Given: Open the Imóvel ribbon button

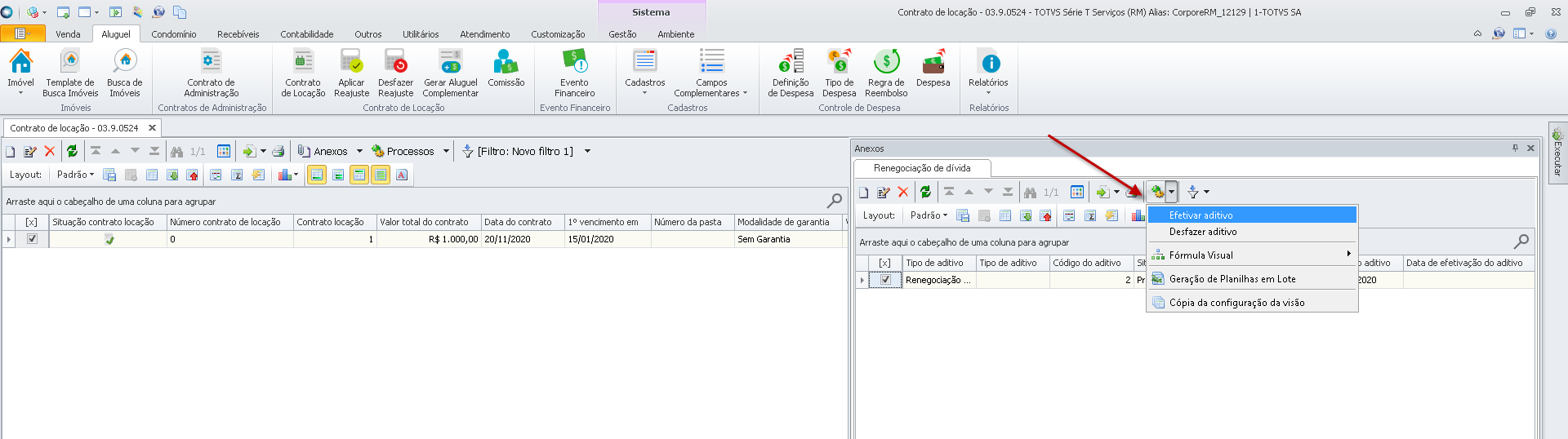Looking at the screenshot, I should coord(20,72).
